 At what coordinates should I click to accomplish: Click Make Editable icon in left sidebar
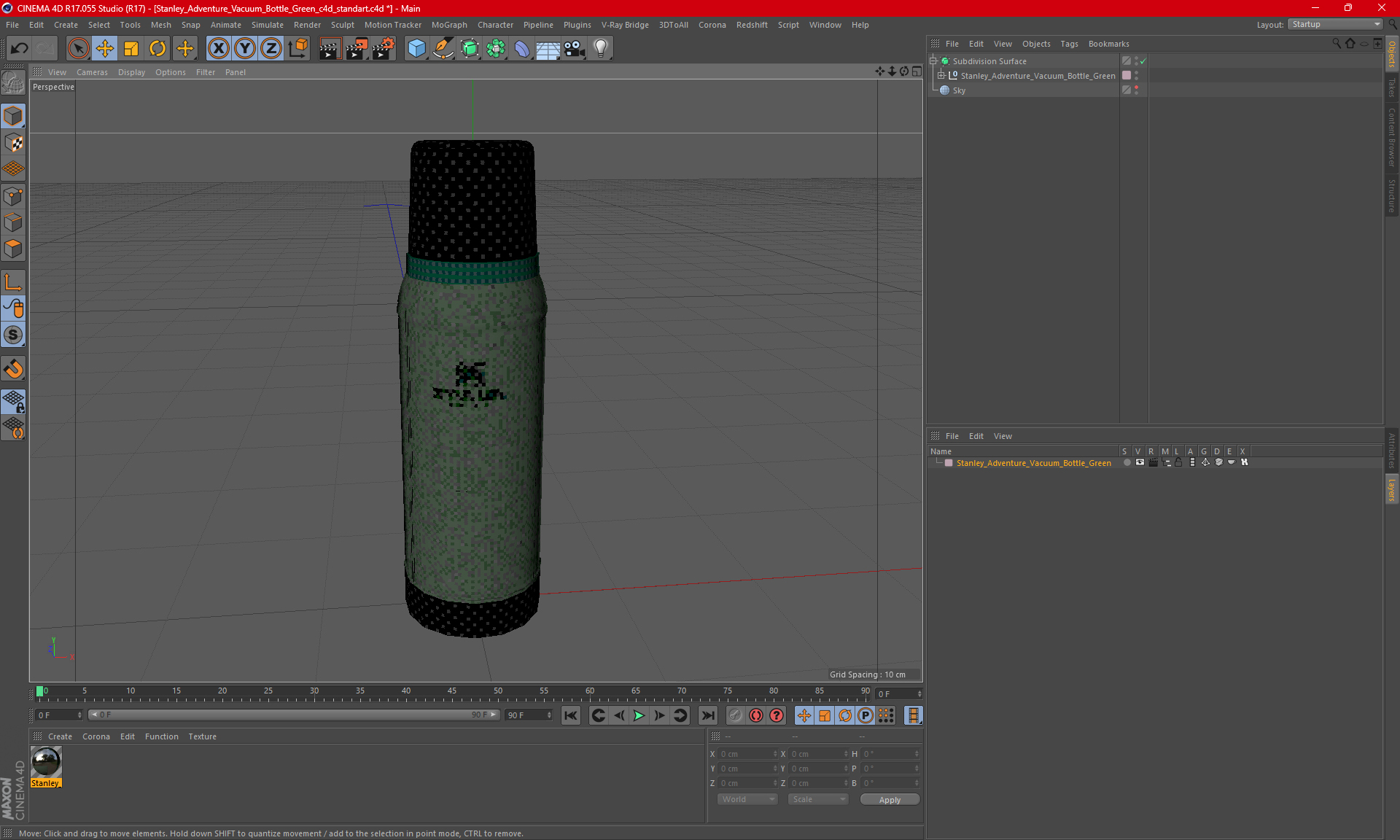point(13,82)
